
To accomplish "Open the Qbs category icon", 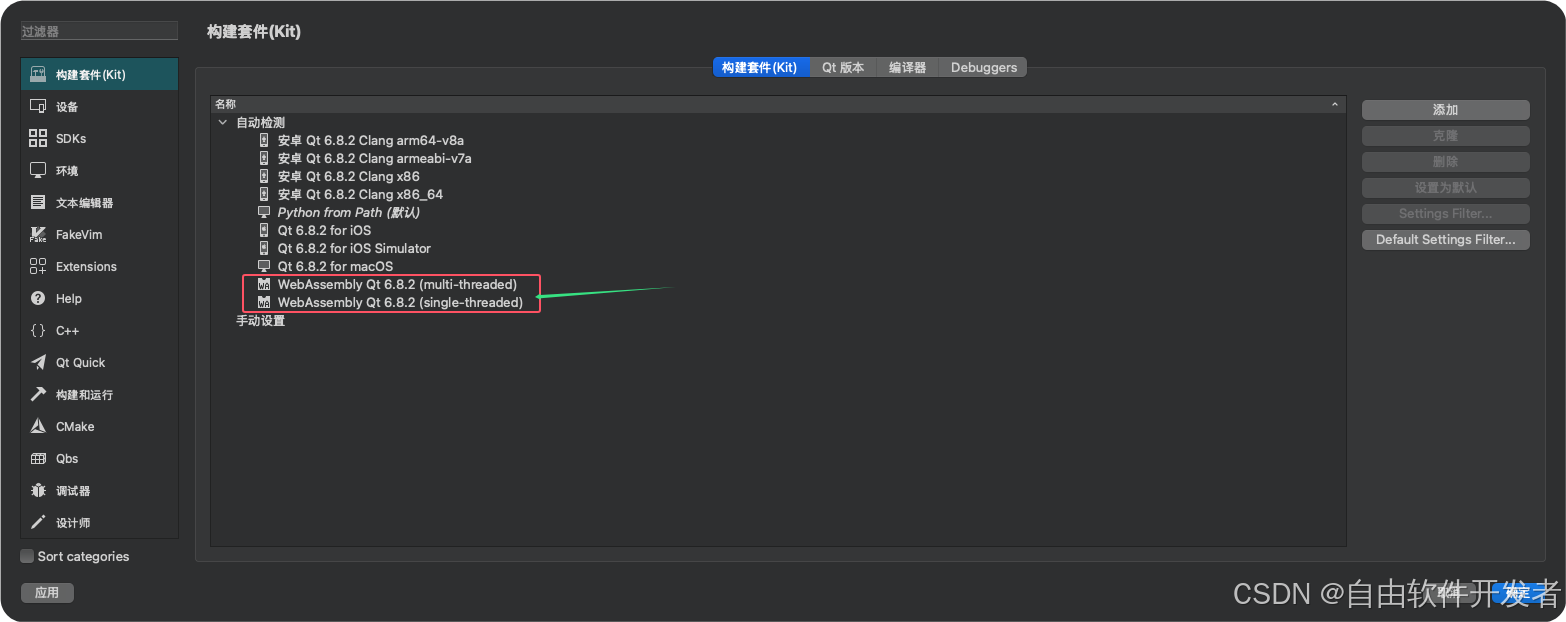I will [38, 459].
